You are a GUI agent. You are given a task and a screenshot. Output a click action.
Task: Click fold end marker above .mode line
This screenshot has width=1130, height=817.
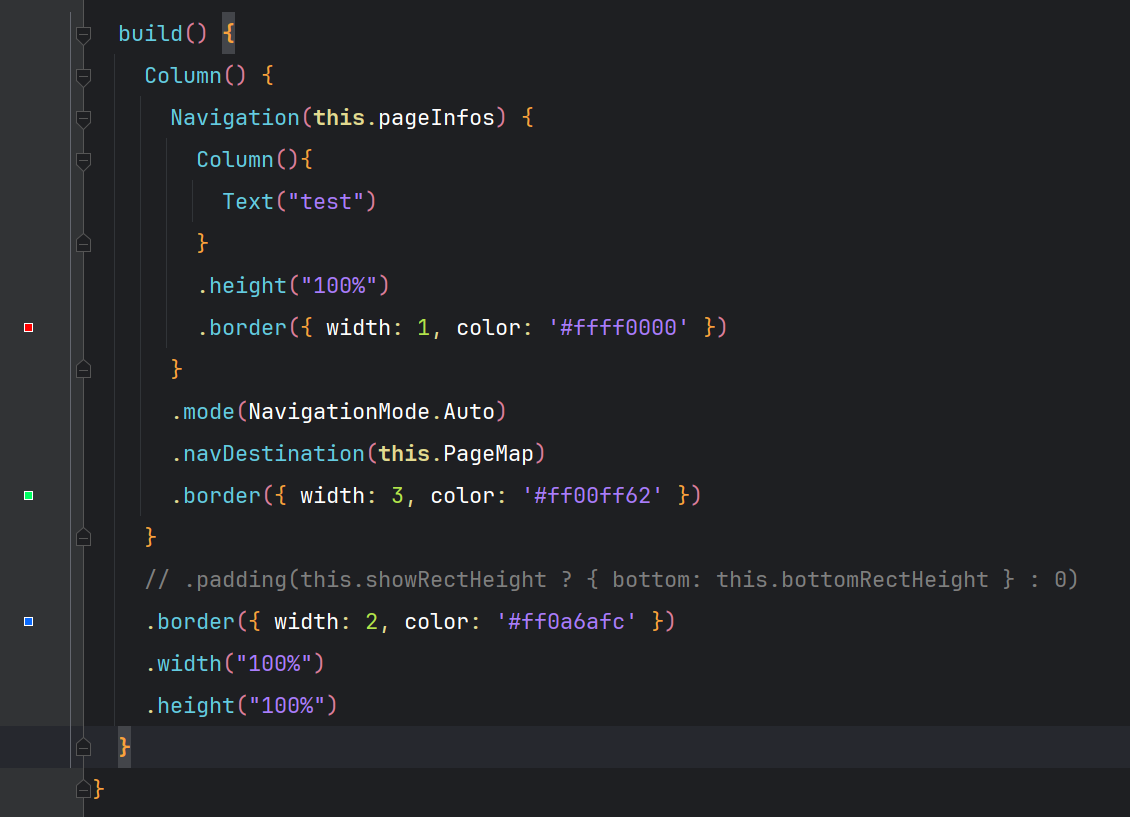[x=84, y=370]
